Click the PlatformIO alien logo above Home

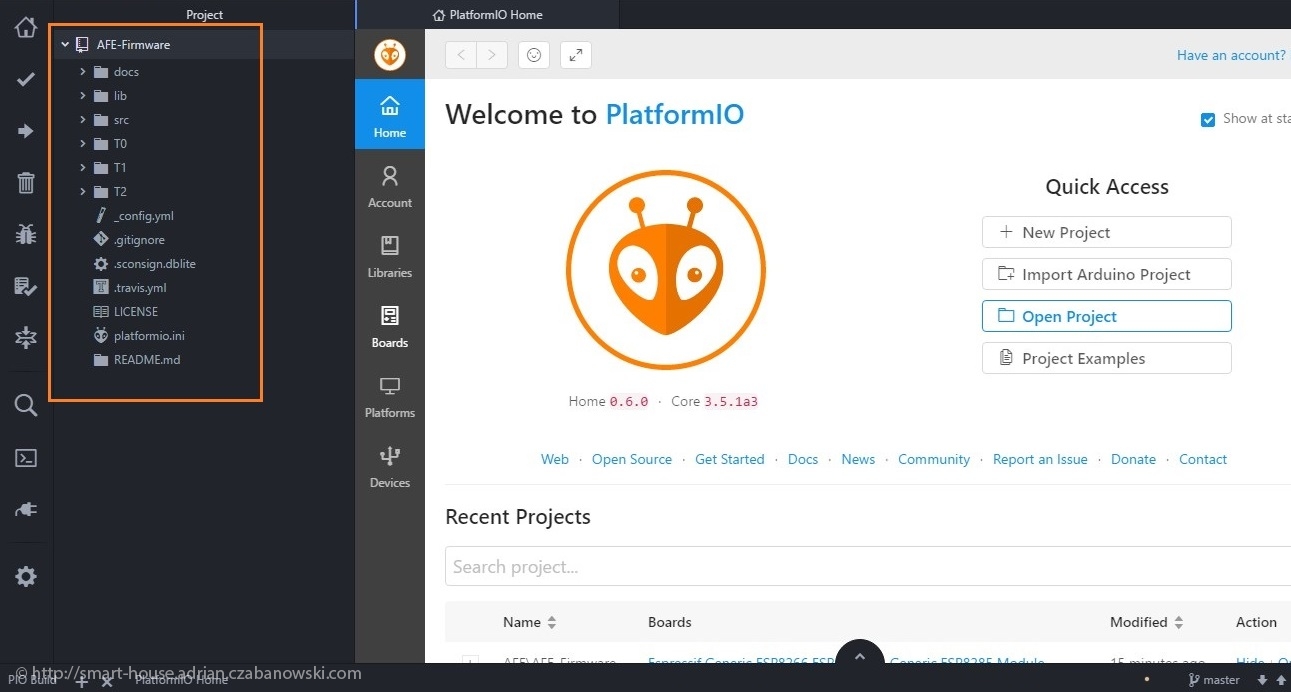(x=390, y=55)
